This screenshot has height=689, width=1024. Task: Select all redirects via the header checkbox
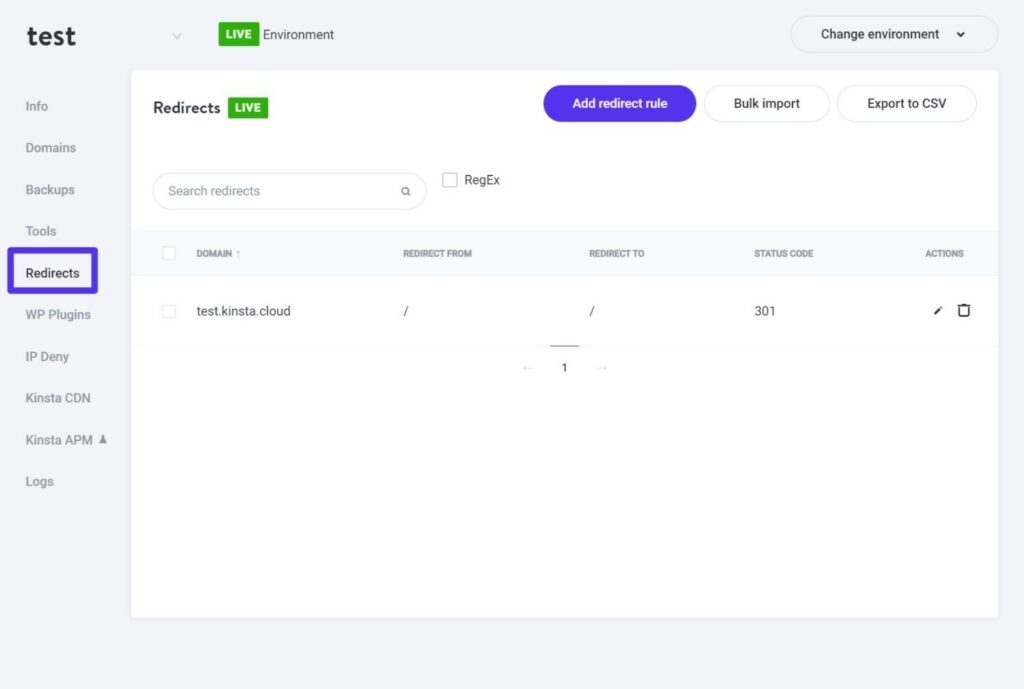coord(169,253)
